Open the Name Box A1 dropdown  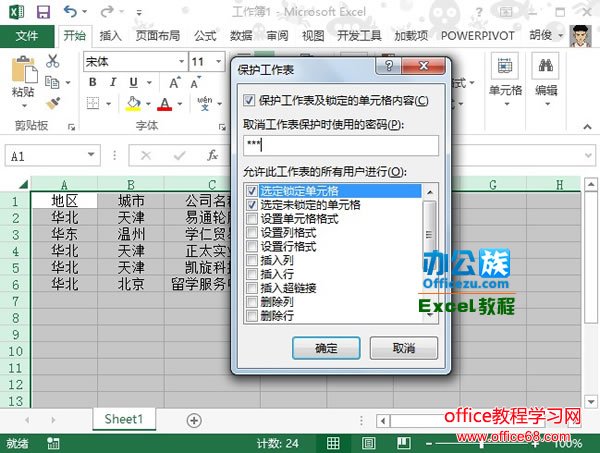[x=91, y=155]
